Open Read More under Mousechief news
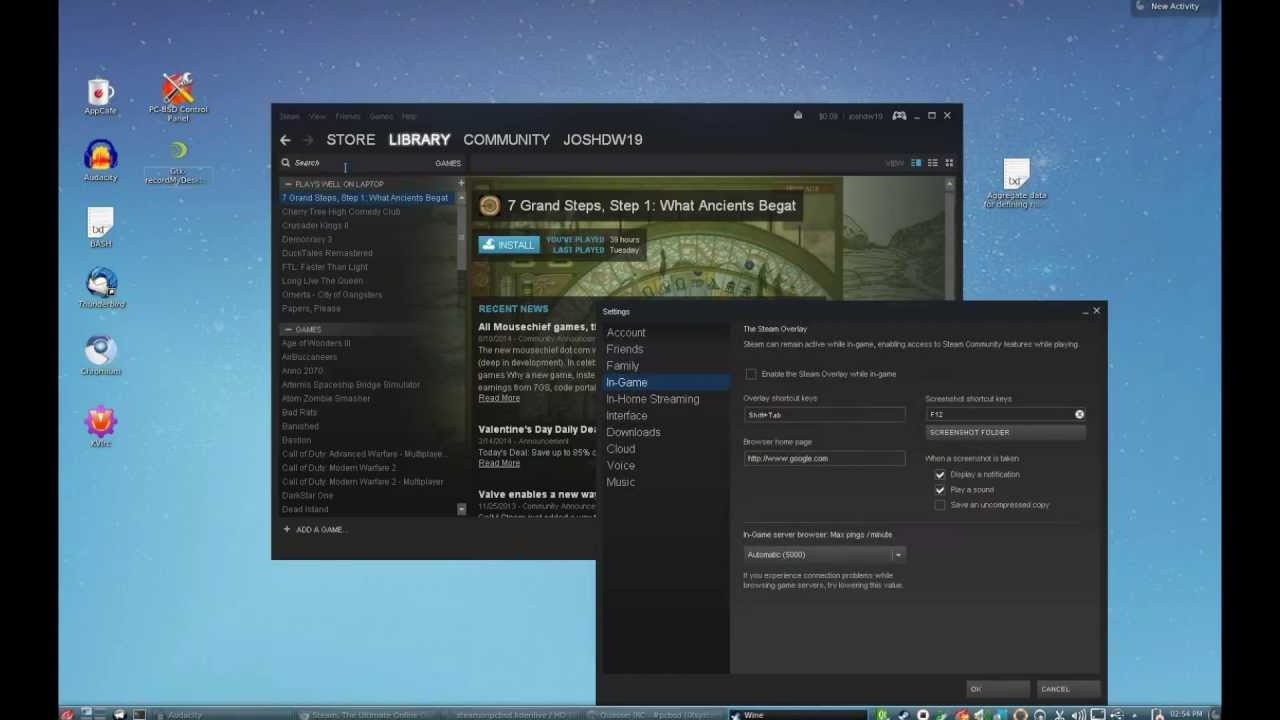Viewport: 1280px width, 720px height. pos(499,398)
